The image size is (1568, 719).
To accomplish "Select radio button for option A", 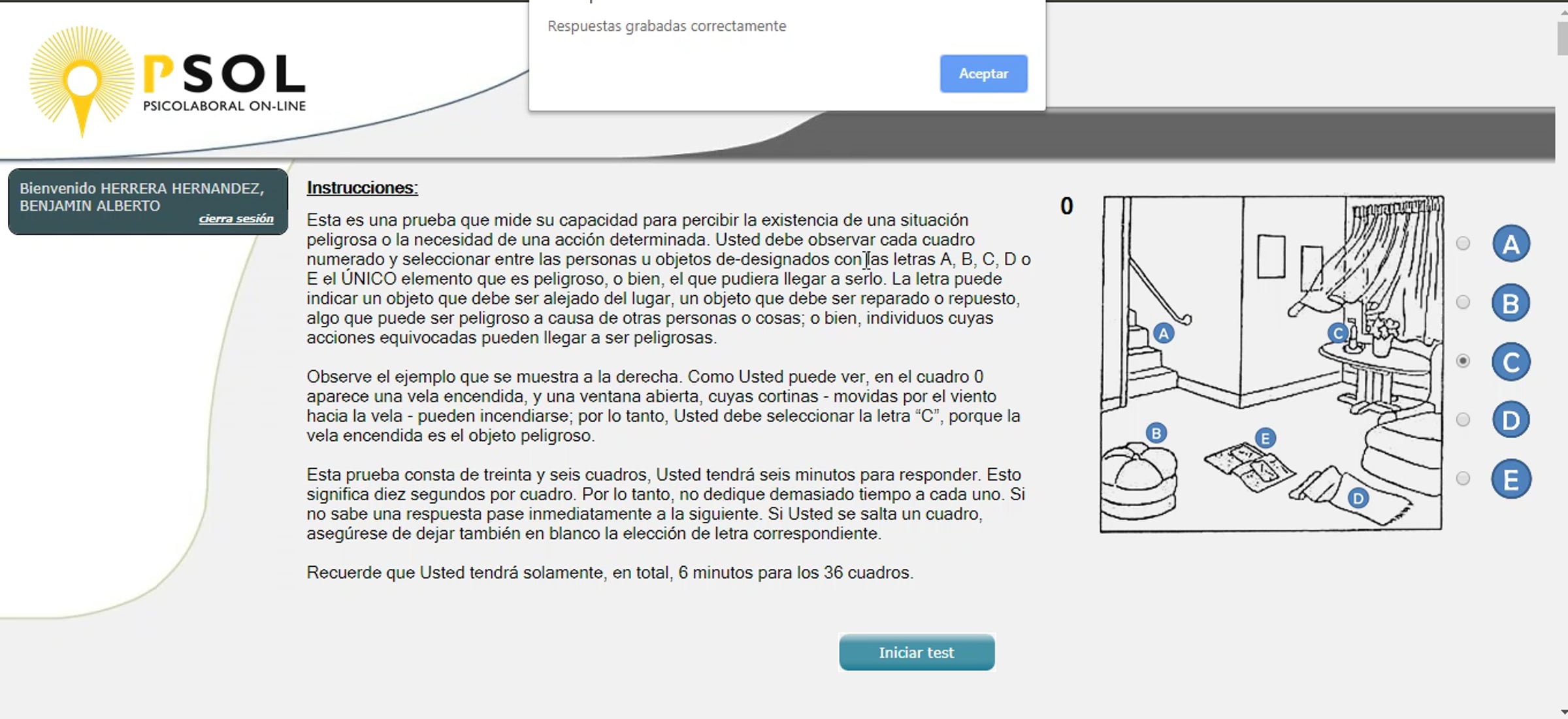I will [1463, 244].
